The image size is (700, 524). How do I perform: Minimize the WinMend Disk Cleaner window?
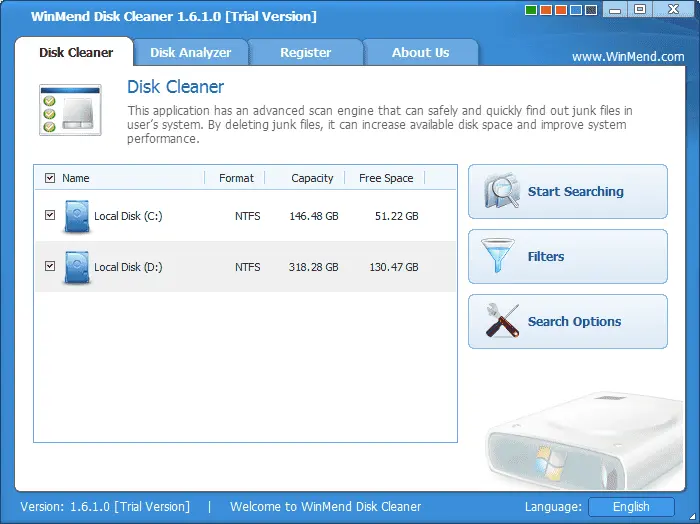click(x=615, y=9)
